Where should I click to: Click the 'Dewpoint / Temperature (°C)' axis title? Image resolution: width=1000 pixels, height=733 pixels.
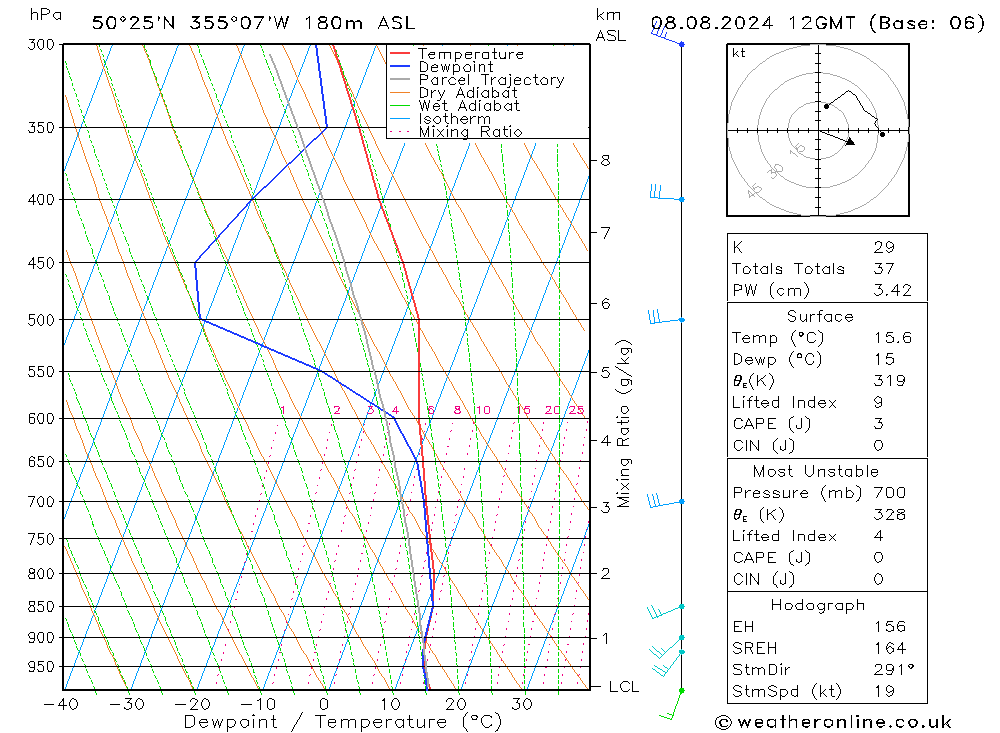click(x=343, y=722)
